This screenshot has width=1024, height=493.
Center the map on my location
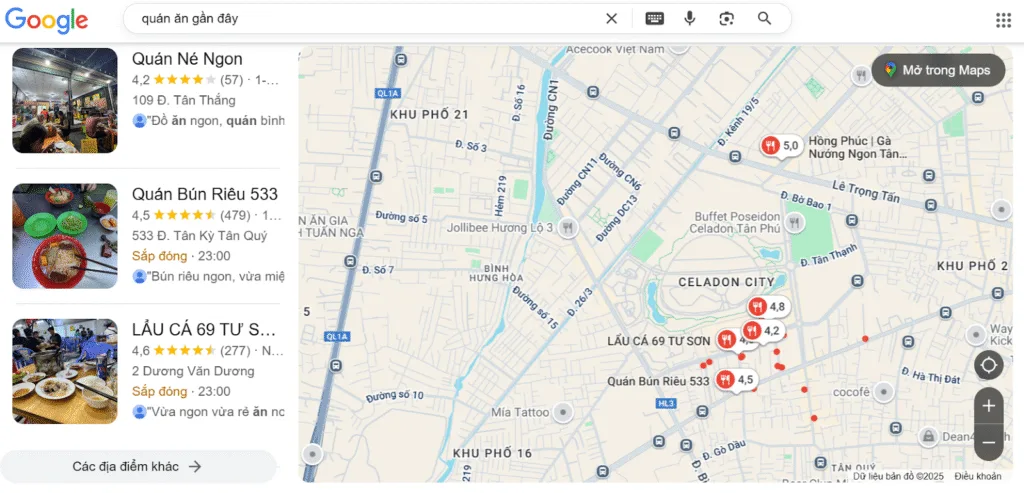pyautogui.click(x=988, y=365)
